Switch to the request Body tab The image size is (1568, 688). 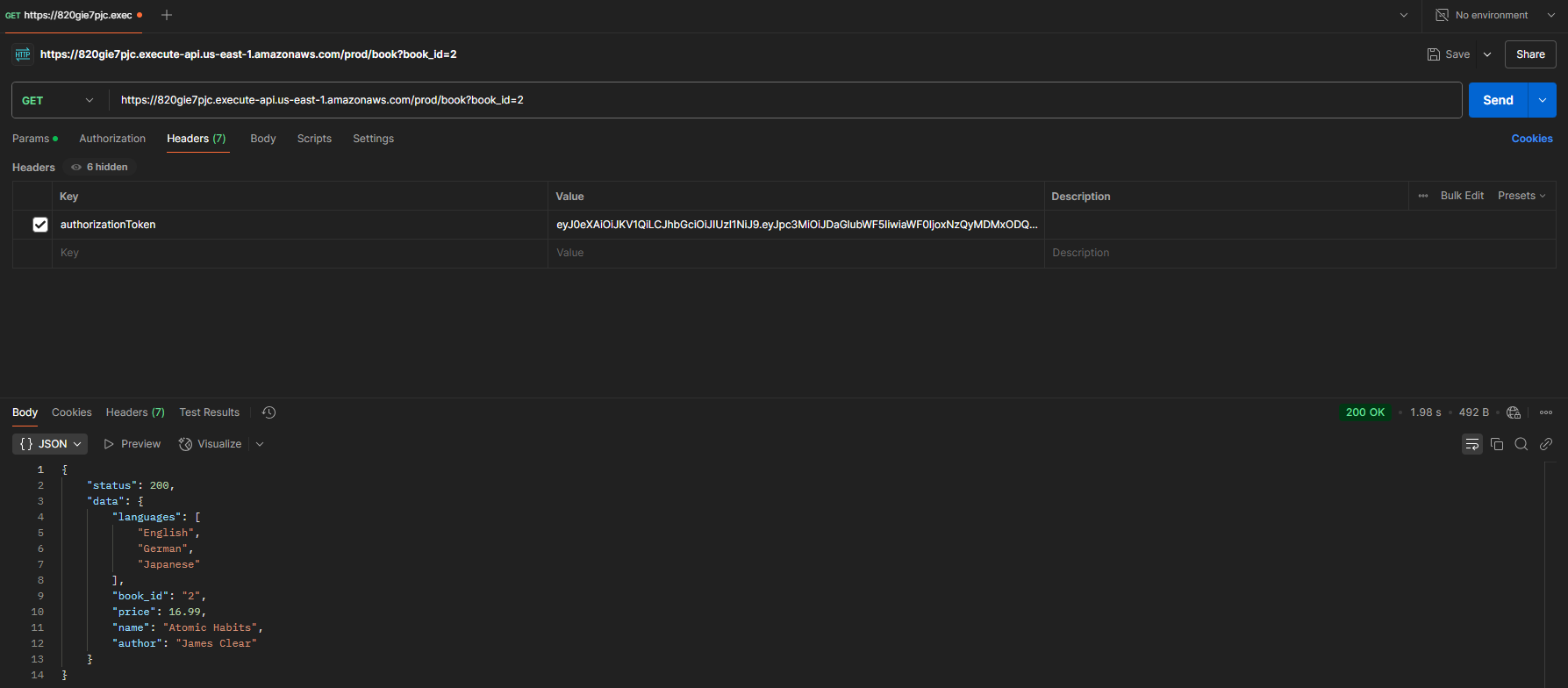click(263, 139)
